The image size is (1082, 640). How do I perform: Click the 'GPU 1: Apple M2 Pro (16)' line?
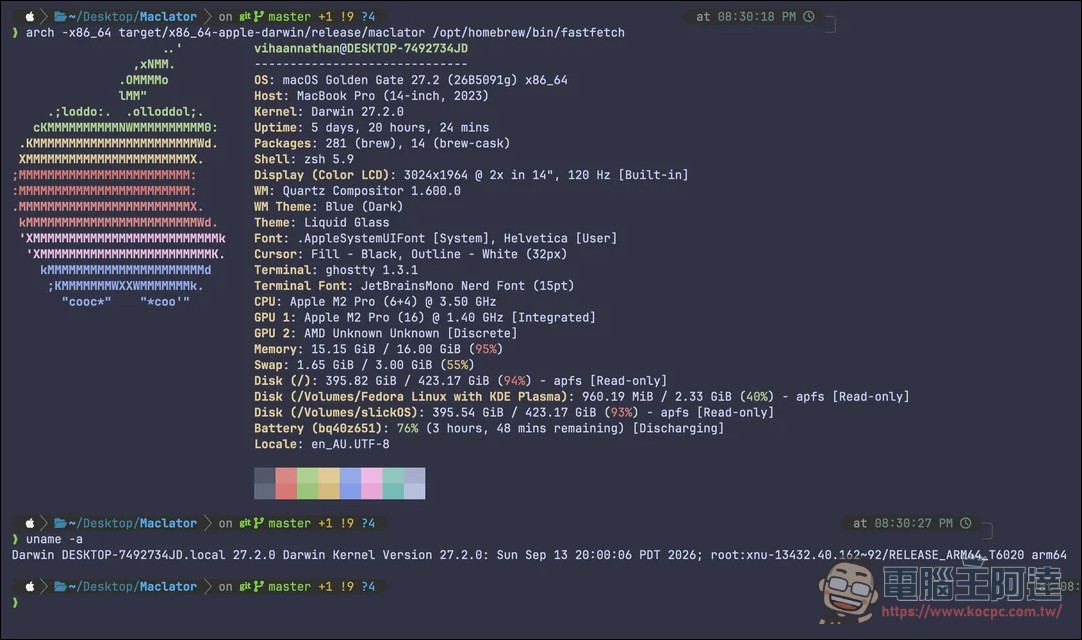tap(425, 318)
